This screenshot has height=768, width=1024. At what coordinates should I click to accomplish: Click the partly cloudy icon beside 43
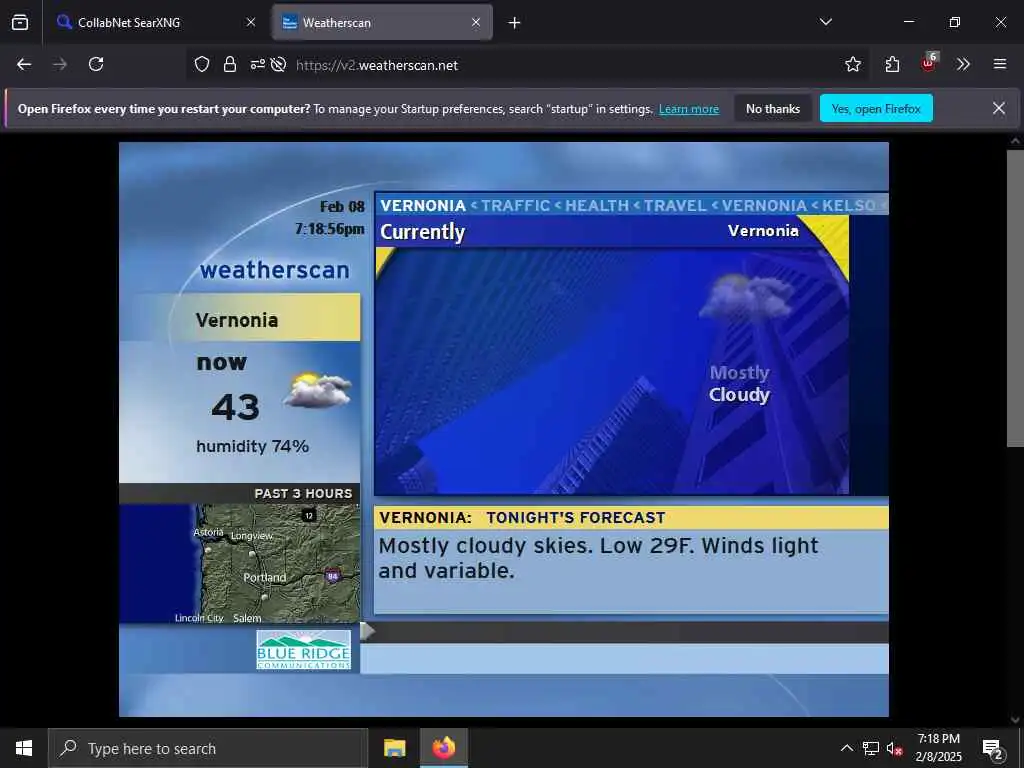pyautogui.click(x=318, y=389)
